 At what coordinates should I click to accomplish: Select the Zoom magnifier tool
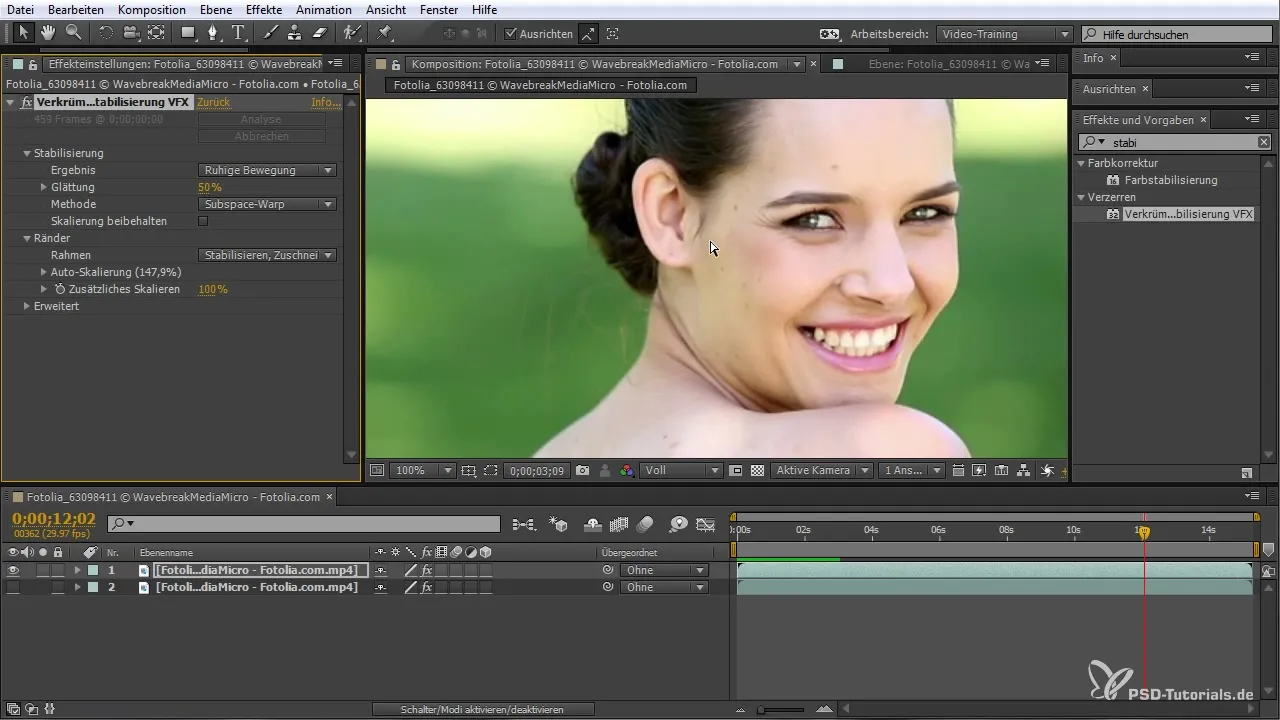(73, 33)
